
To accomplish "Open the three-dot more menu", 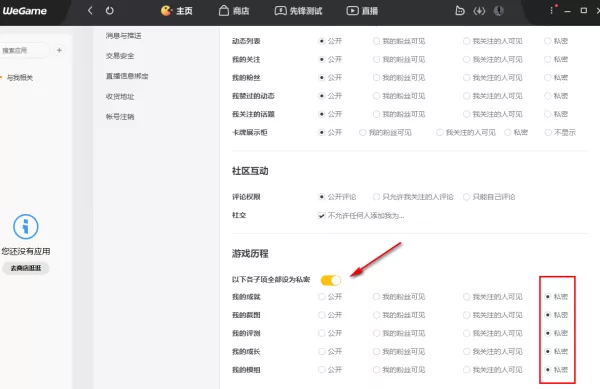I will coord(551,10).
